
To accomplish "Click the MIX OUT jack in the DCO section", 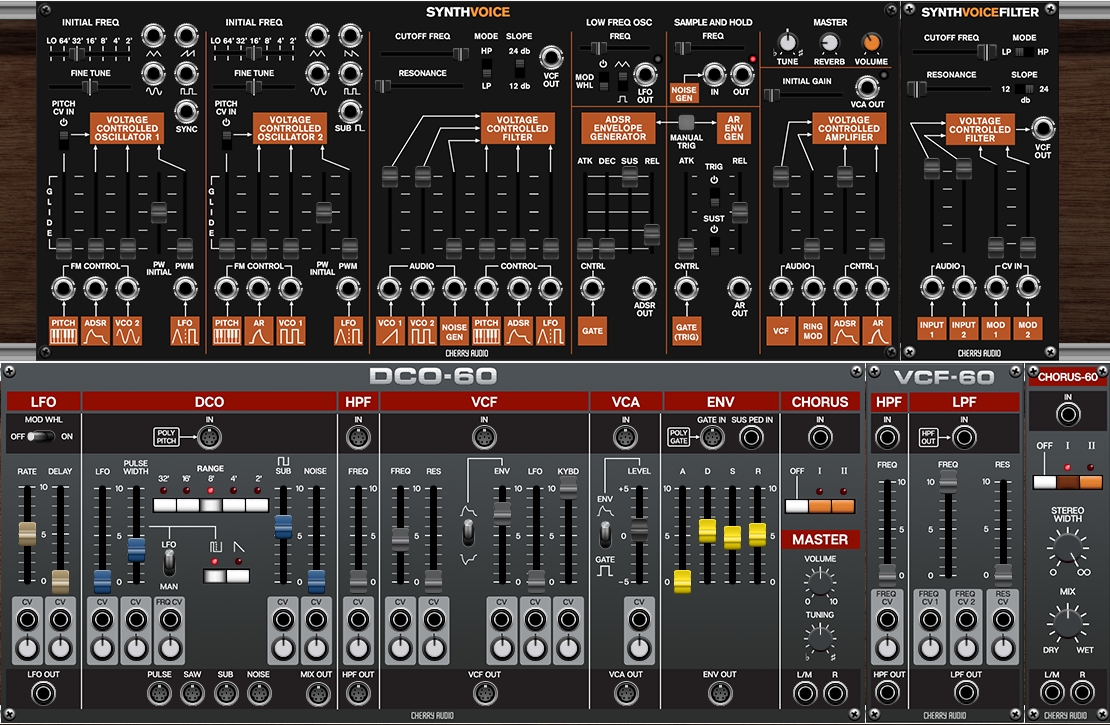I will tap(318, 691).
